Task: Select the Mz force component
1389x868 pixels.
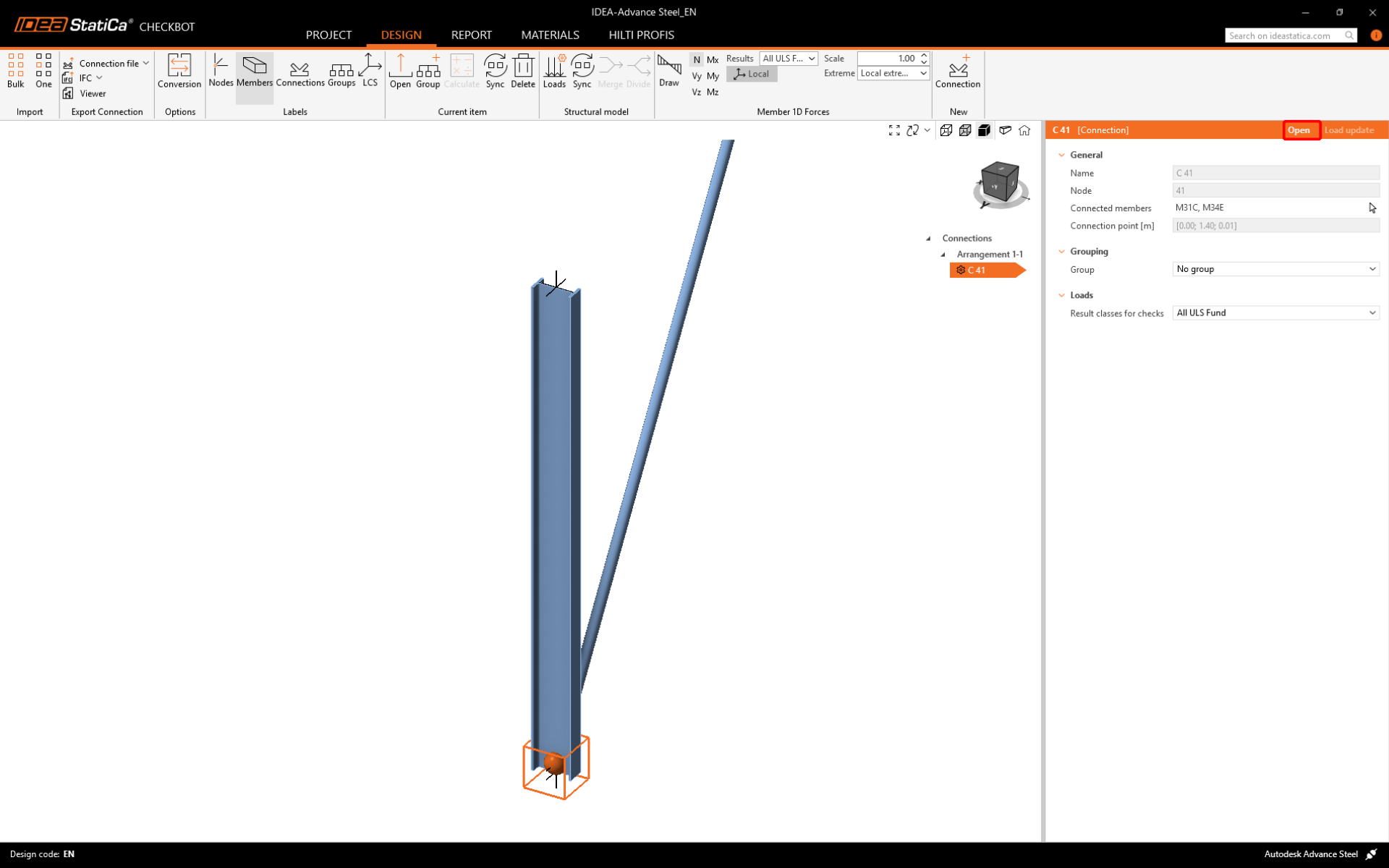Action: click(x=713, y=92)
